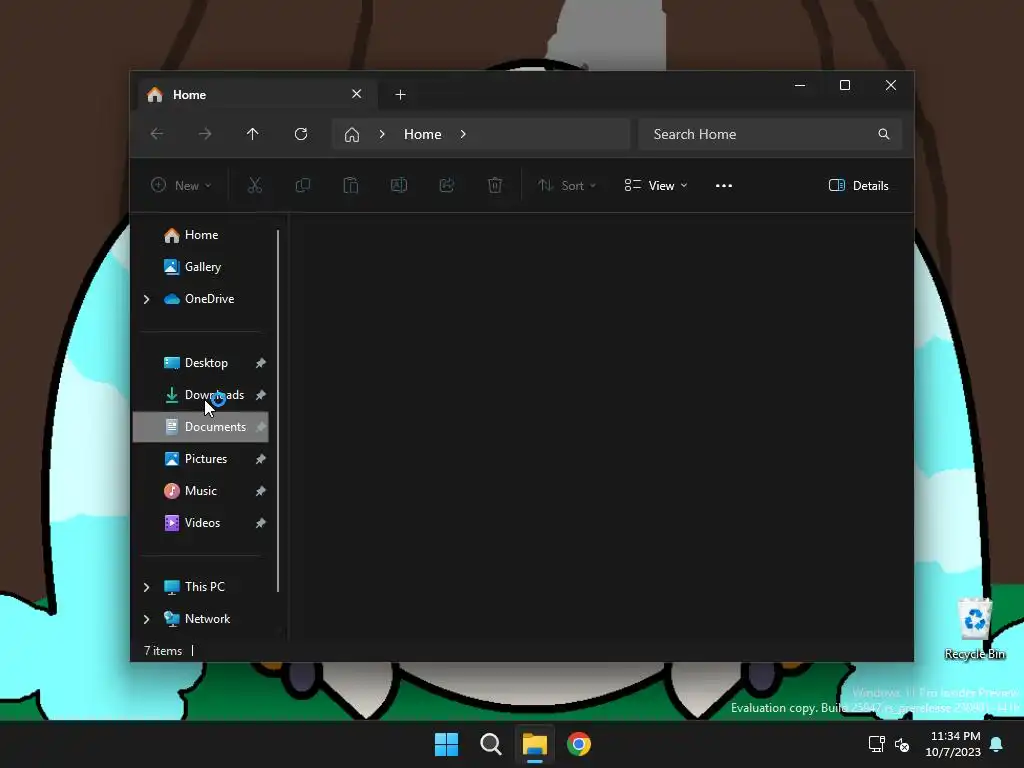The width and height of the screenshot is (1024, 768).
Task: Expand the This PC tree node
Action: pyautogui.click(x=146, y=587)
